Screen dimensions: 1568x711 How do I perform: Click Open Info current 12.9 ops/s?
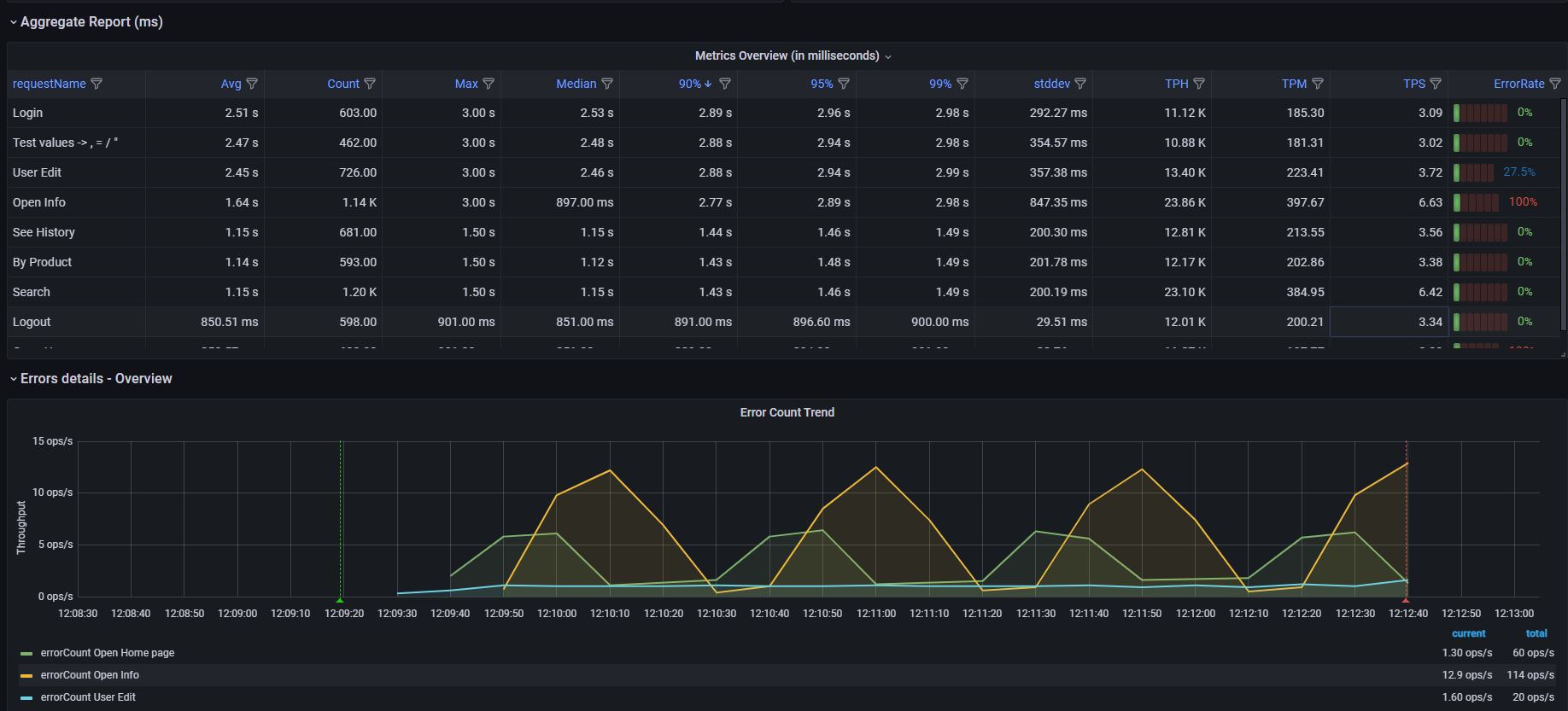pyautogui.click(x=1467, y=675)
